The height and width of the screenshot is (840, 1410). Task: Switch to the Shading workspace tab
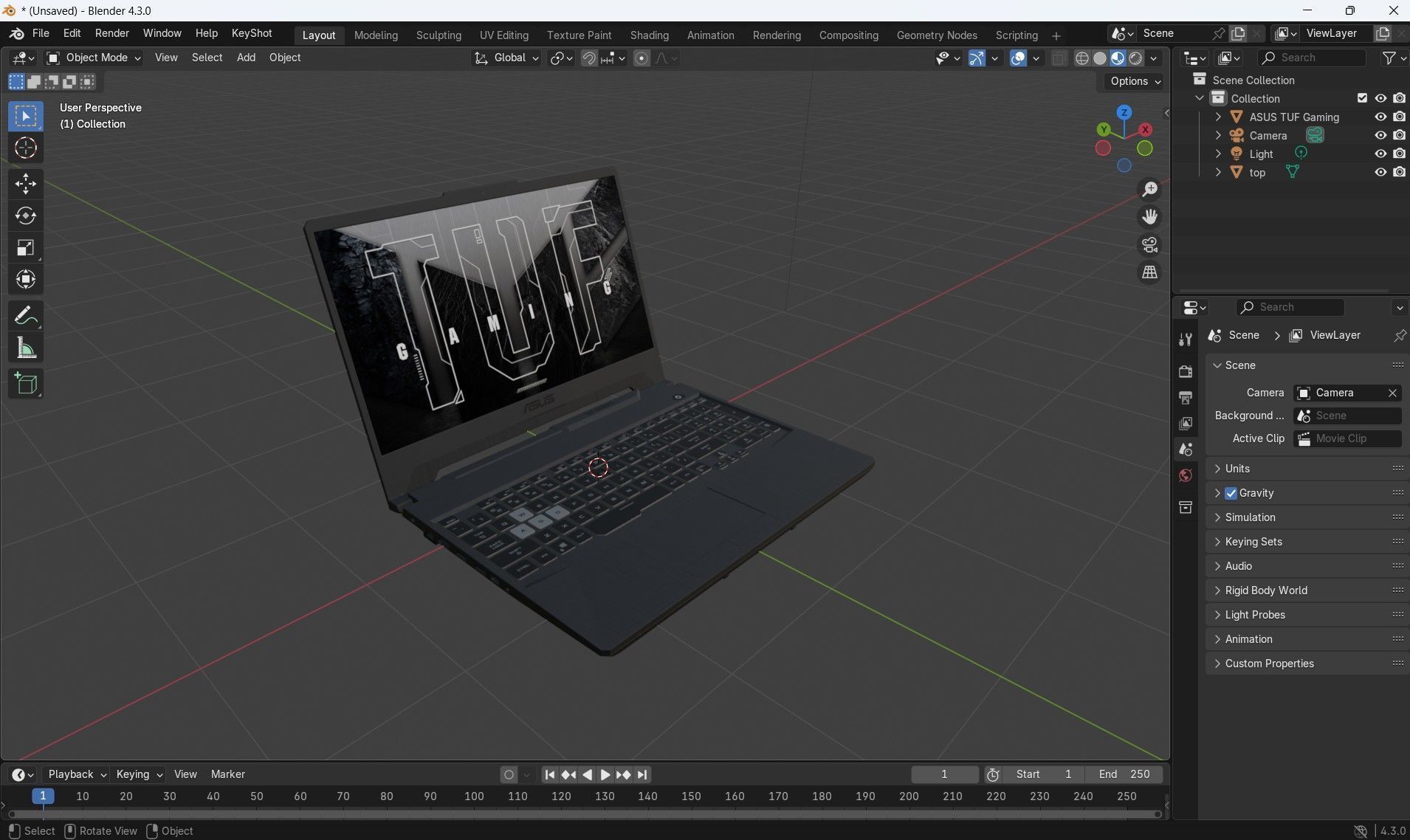[x=649, y=35]
